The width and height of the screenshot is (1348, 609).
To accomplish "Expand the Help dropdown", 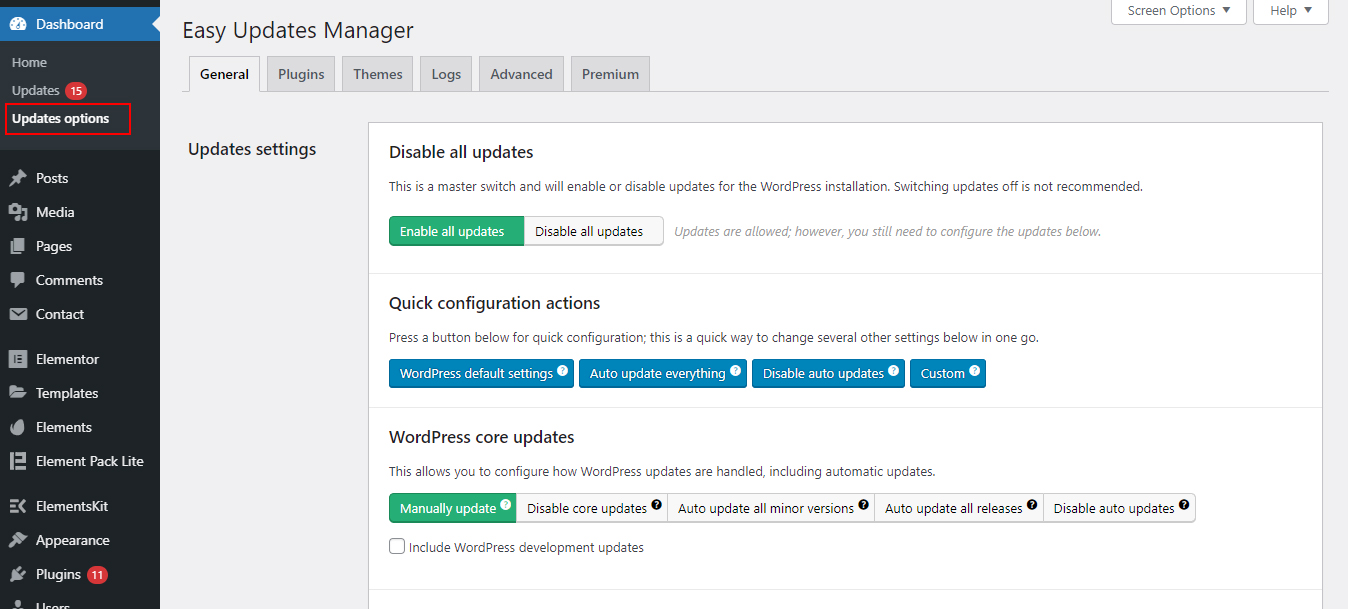I will (1291, 11).
